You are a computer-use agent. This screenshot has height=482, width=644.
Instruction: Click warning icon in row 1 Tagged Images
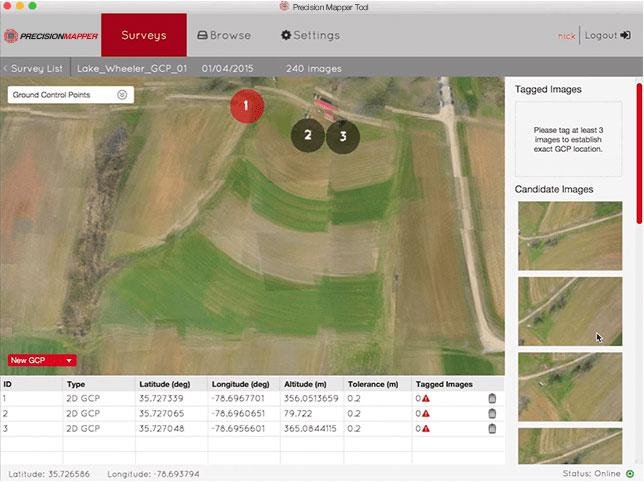click(425, 398)
